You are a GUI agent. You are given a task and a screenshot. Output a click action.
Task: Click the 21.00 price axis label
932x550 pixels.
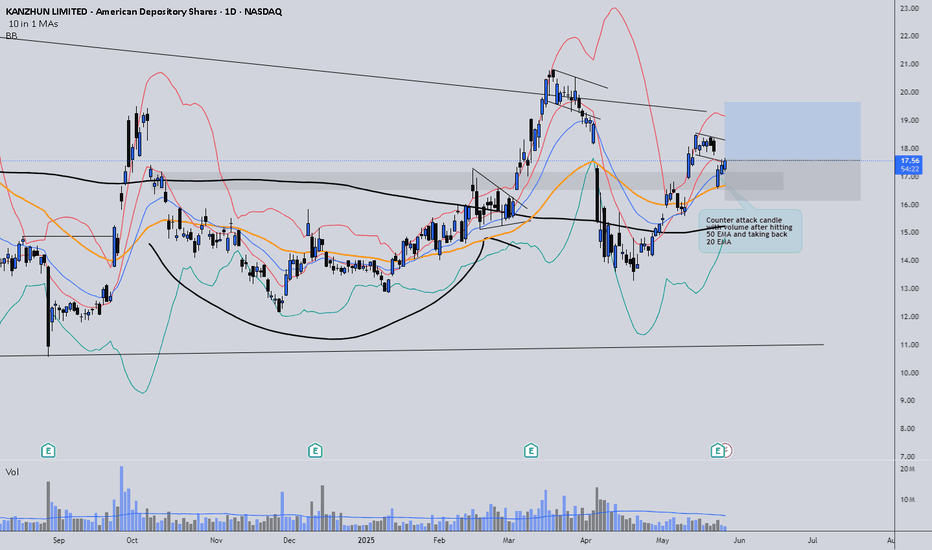(x=909, y=64)
